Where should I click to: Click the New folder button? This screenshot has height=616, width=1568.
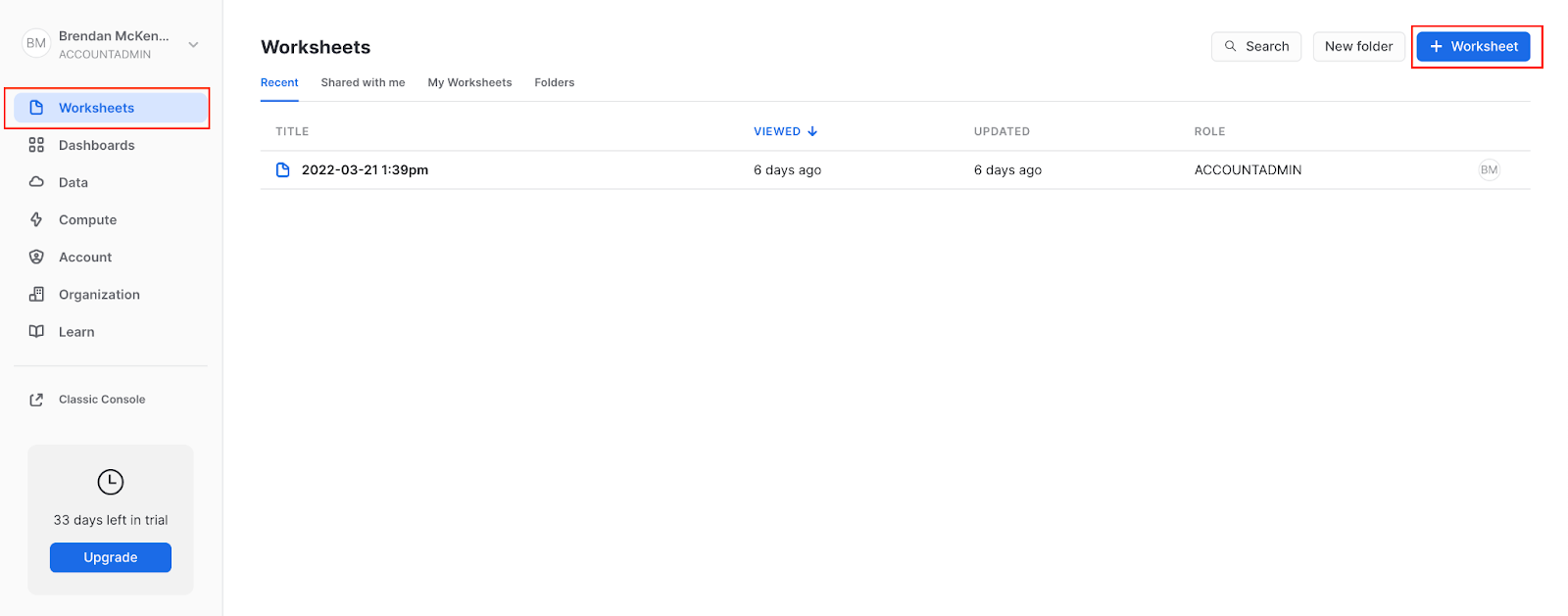(1358, 46)
